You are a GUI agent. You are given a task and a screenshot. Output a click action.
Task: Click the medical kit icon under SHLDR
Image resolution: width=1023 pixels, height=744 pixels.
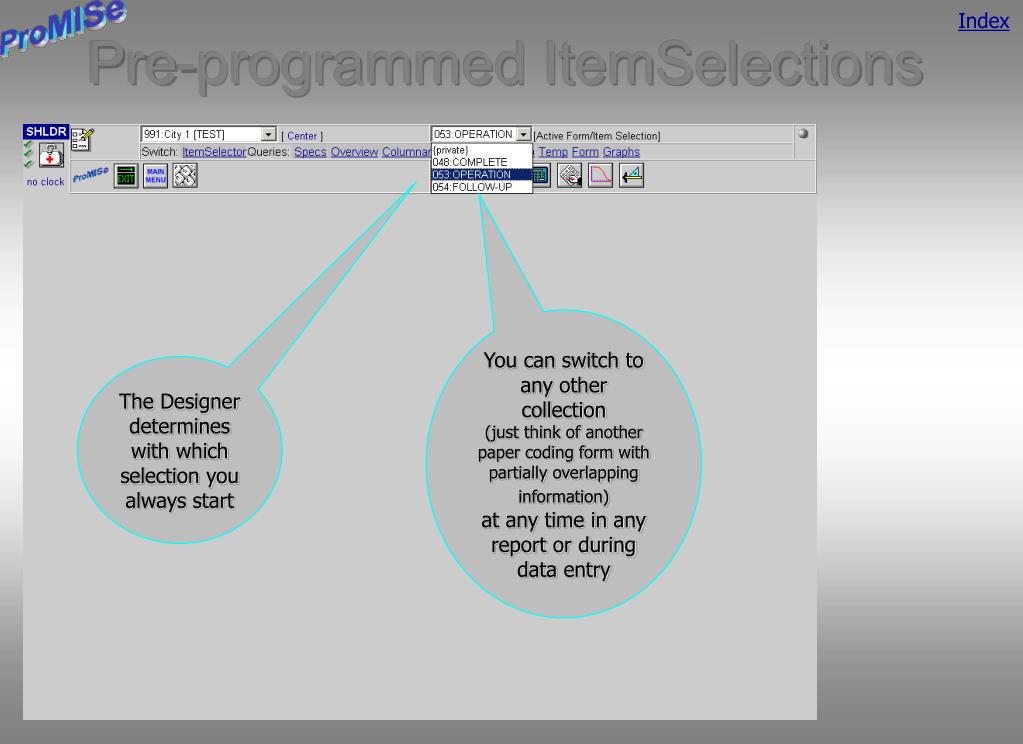tap(51, 156)
